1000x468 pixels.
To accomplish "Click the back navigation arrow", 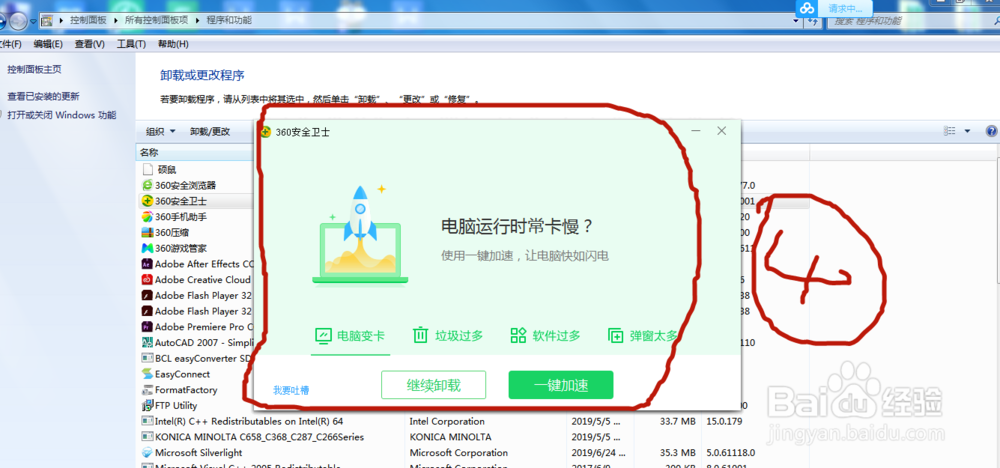I will pyautogui.click(x=3, y=21).
